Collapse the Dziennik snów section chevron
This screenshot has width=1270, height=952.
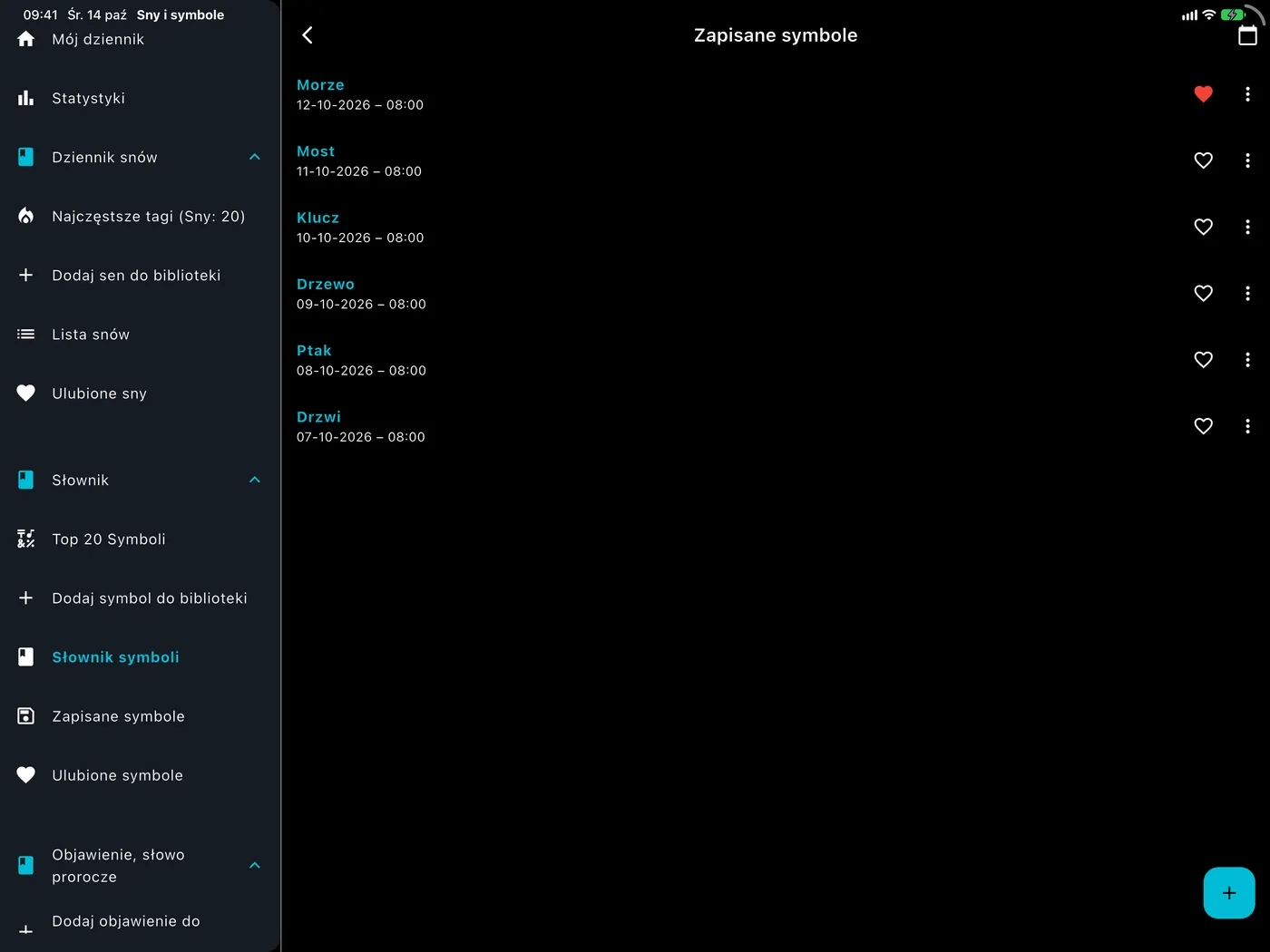[x=255, y=157]
